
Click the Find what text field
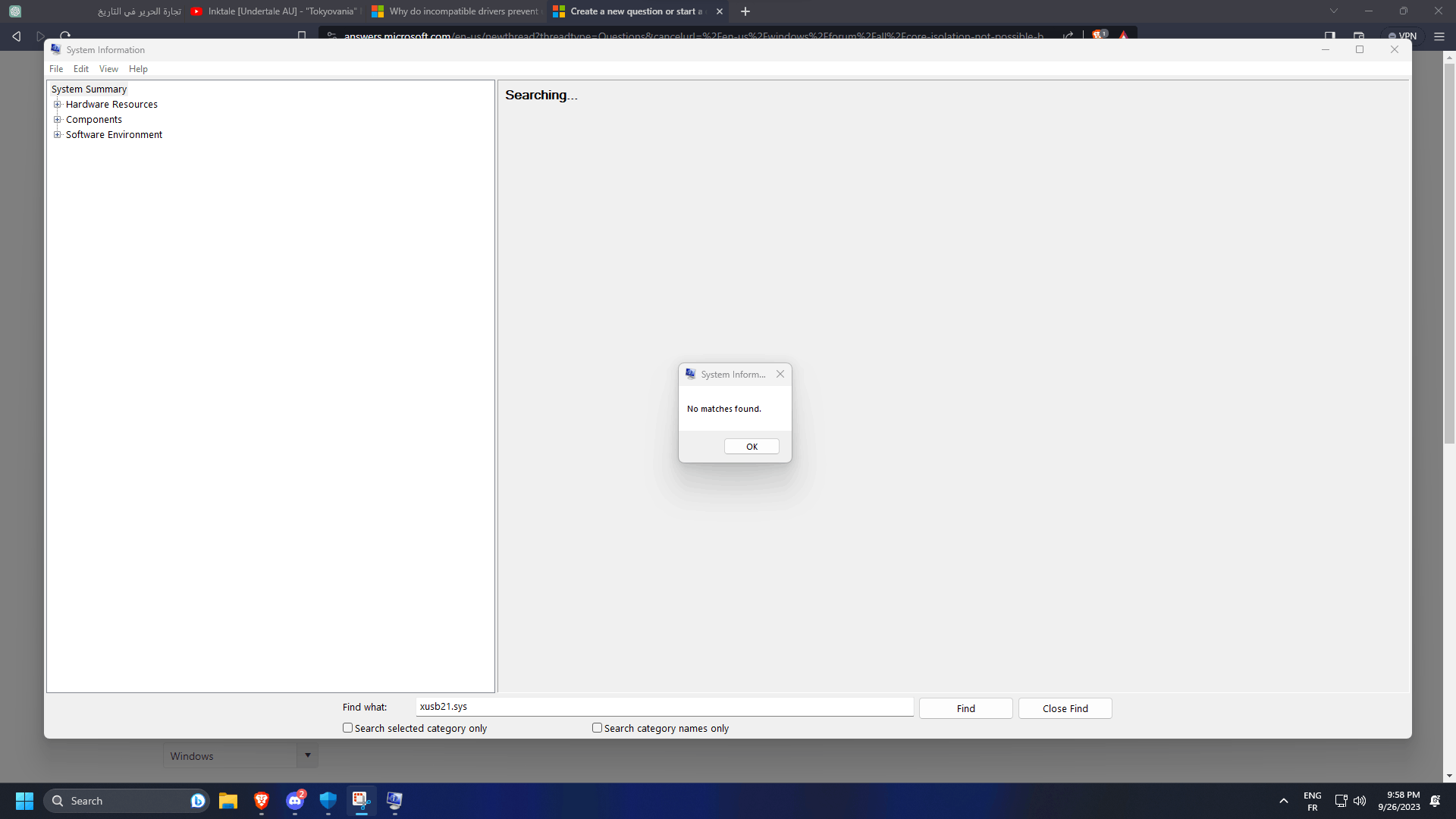tap(664, 707)
